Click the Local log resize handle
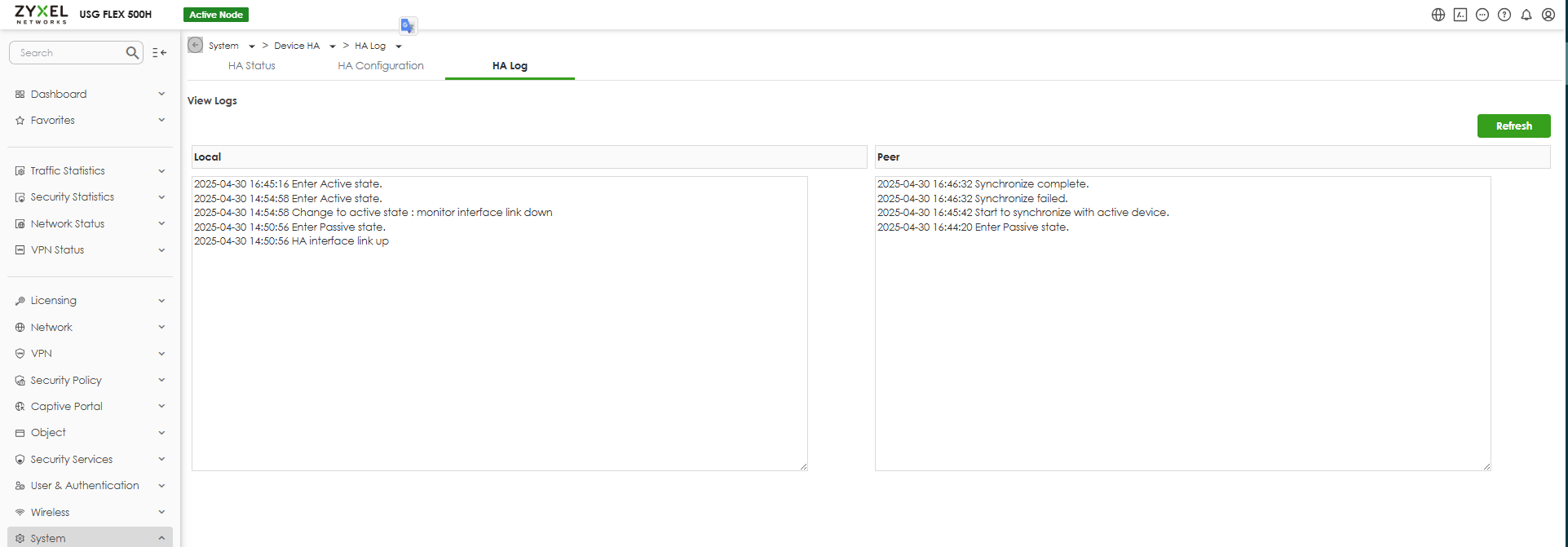 [x=803, y=466]
